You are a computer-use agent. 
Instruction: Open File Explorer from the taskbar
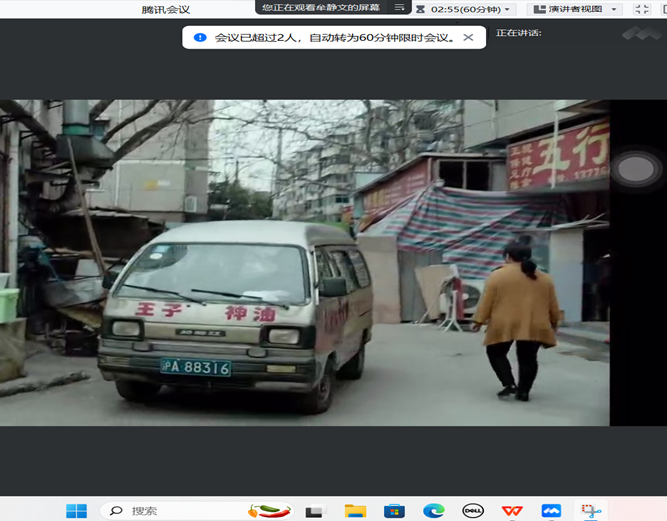tap(355, 510)
